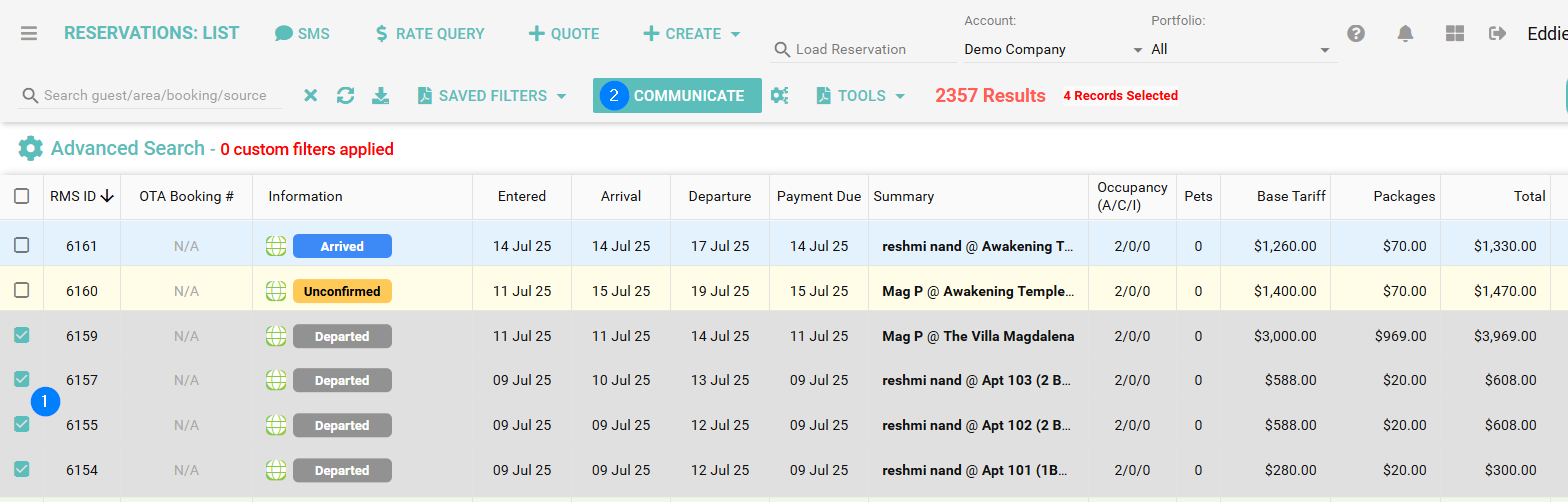Open the notifications bell
1568x502 pixels.
(1405, 34)
